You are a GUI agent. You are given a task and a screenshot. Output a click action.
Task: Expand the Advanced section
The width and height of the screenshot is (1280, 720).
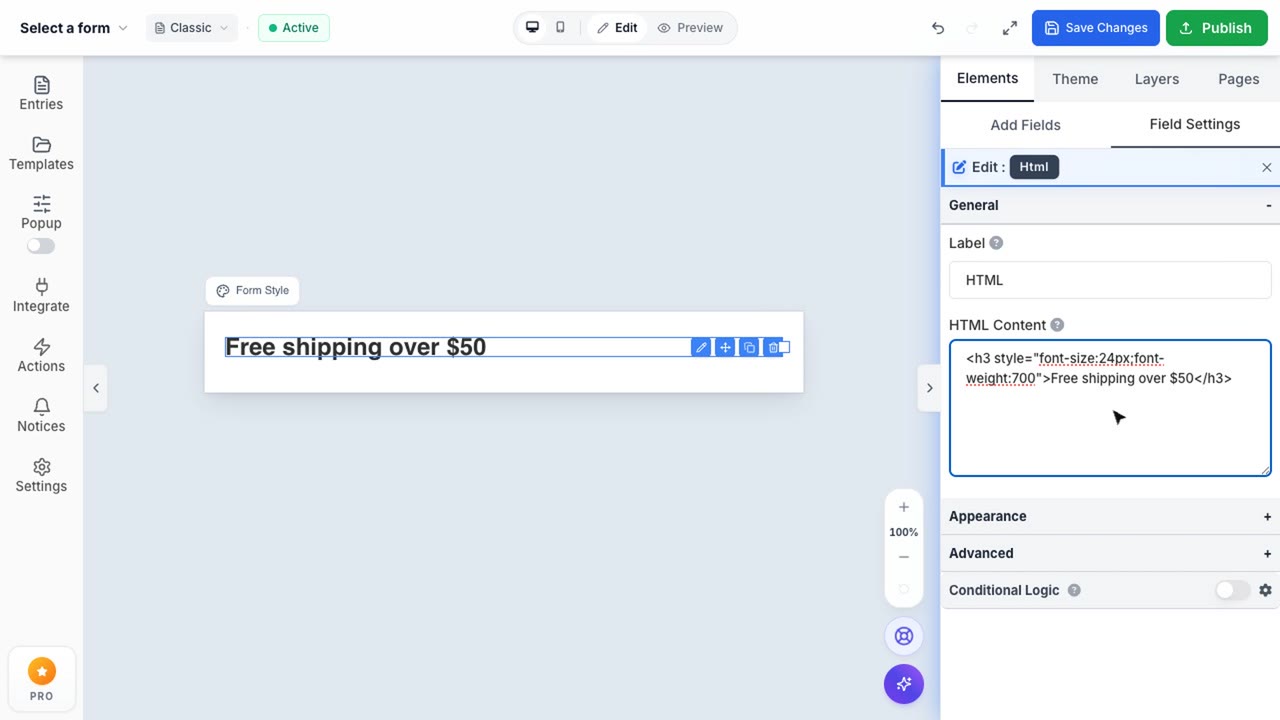click(1110, 553)
